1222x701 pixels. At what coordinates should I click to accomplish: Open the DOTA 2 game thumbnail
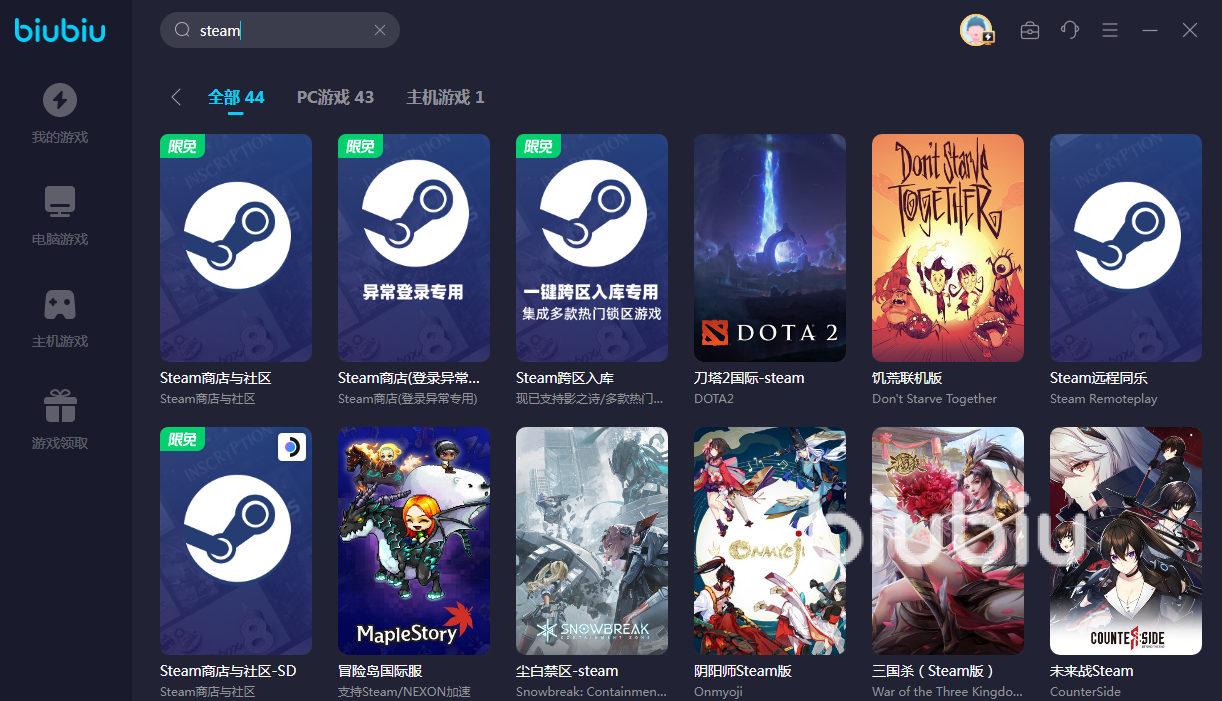[x=770, y=248]
